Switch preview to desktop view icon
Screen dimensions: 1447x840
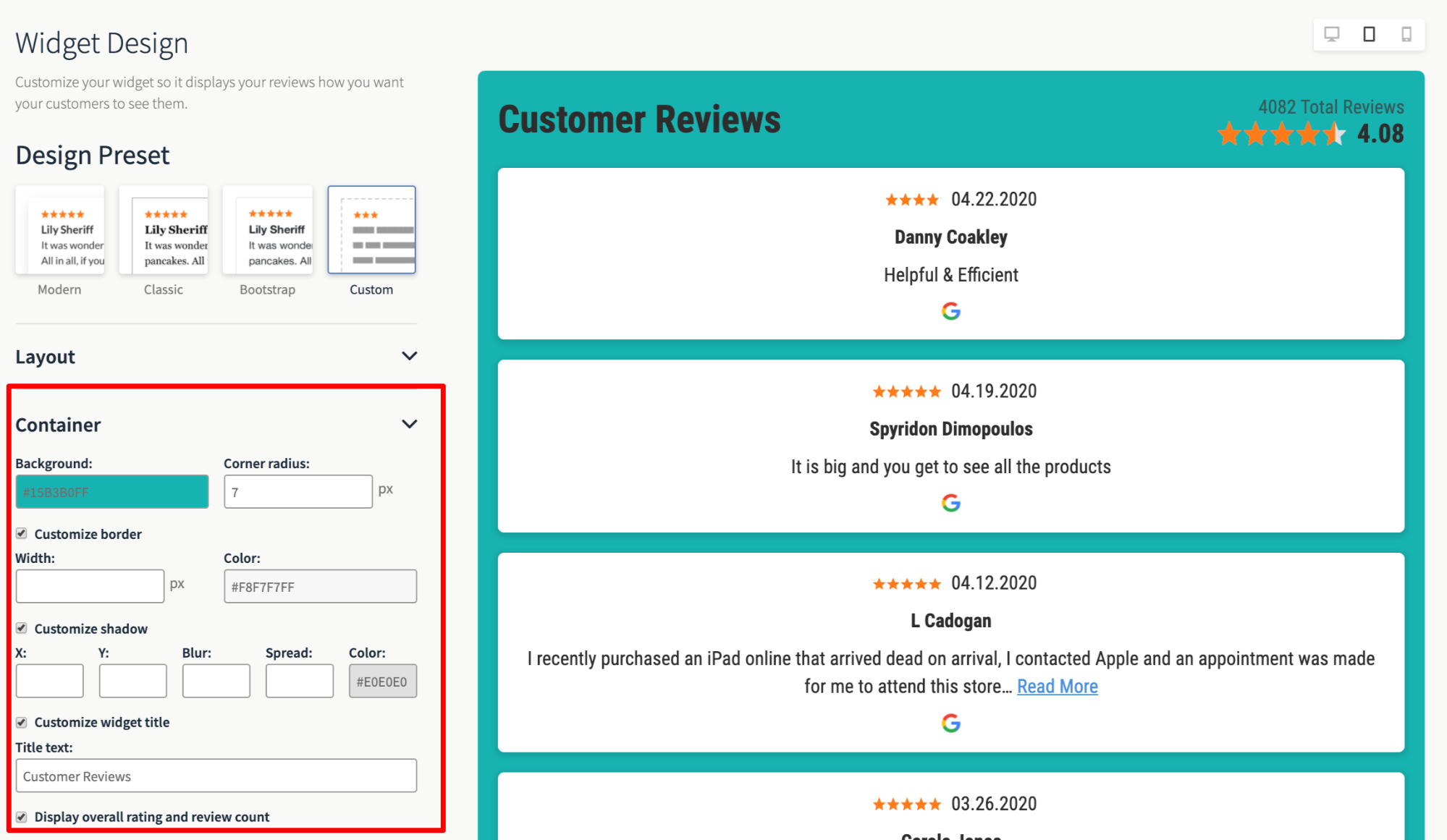coord(1331,34)
